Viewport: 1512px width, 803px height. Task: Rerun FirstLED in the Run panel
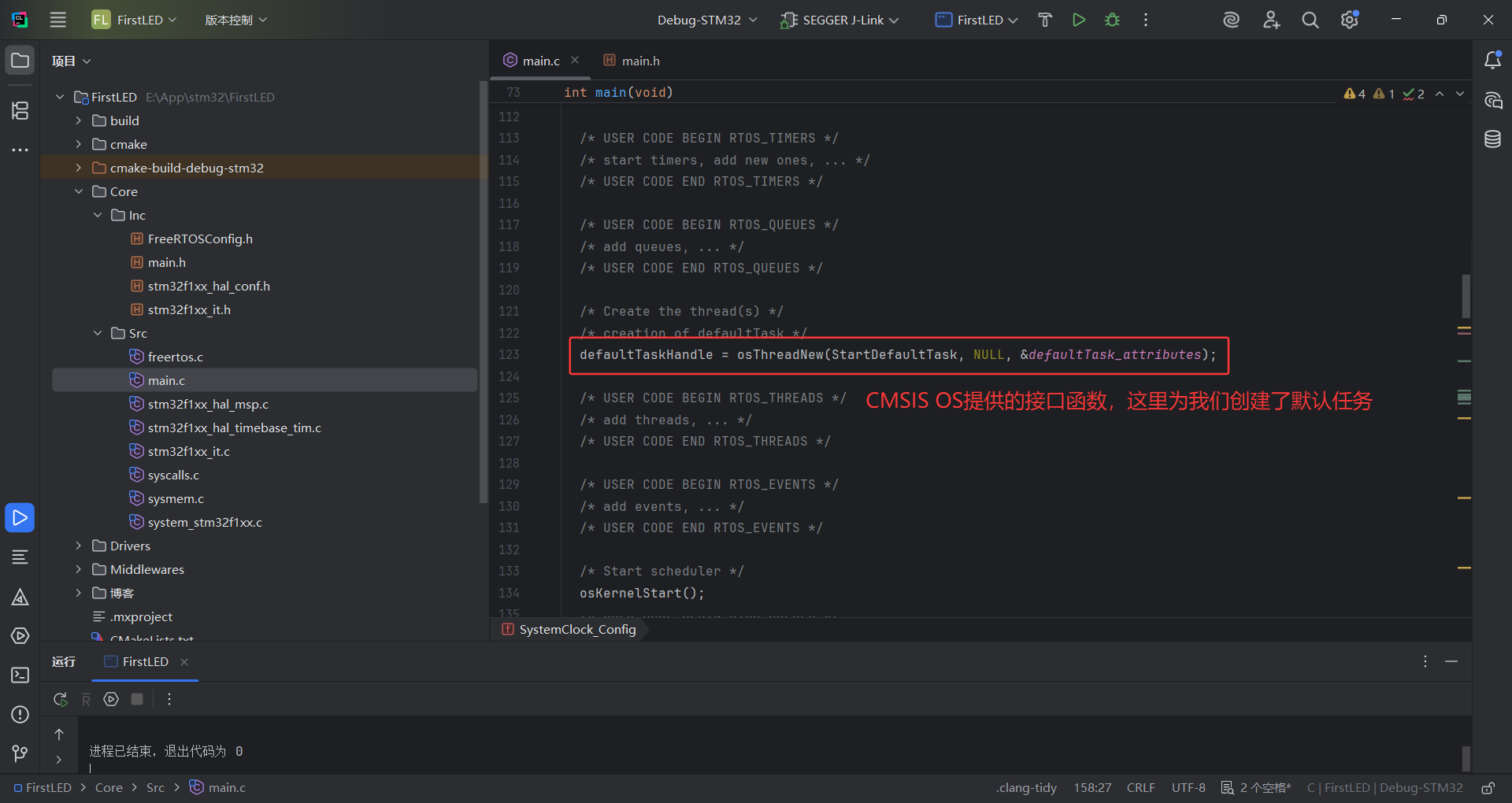(x=61, y=699)
